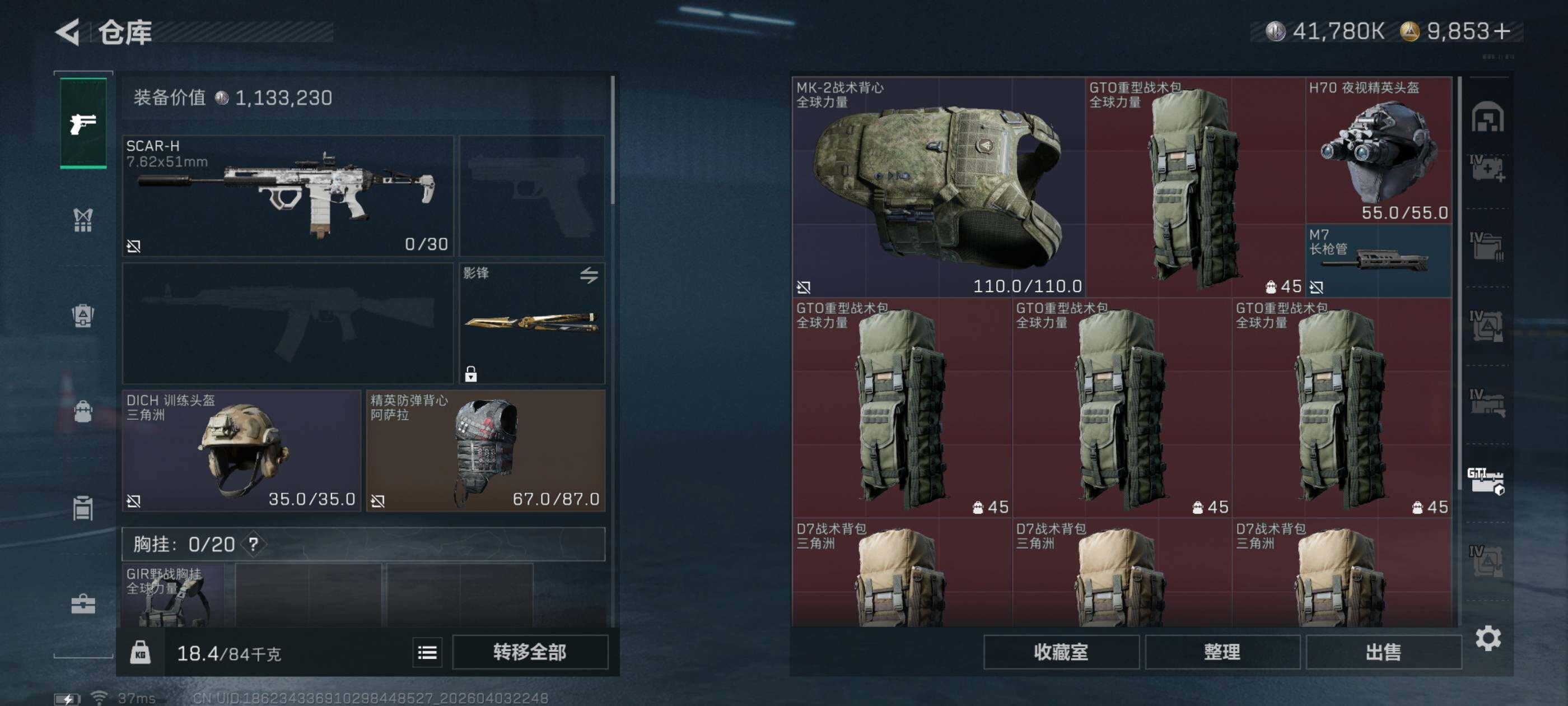Click the settings gear icon
The image size is (1568, 706).
click(x=1488, y=638)
